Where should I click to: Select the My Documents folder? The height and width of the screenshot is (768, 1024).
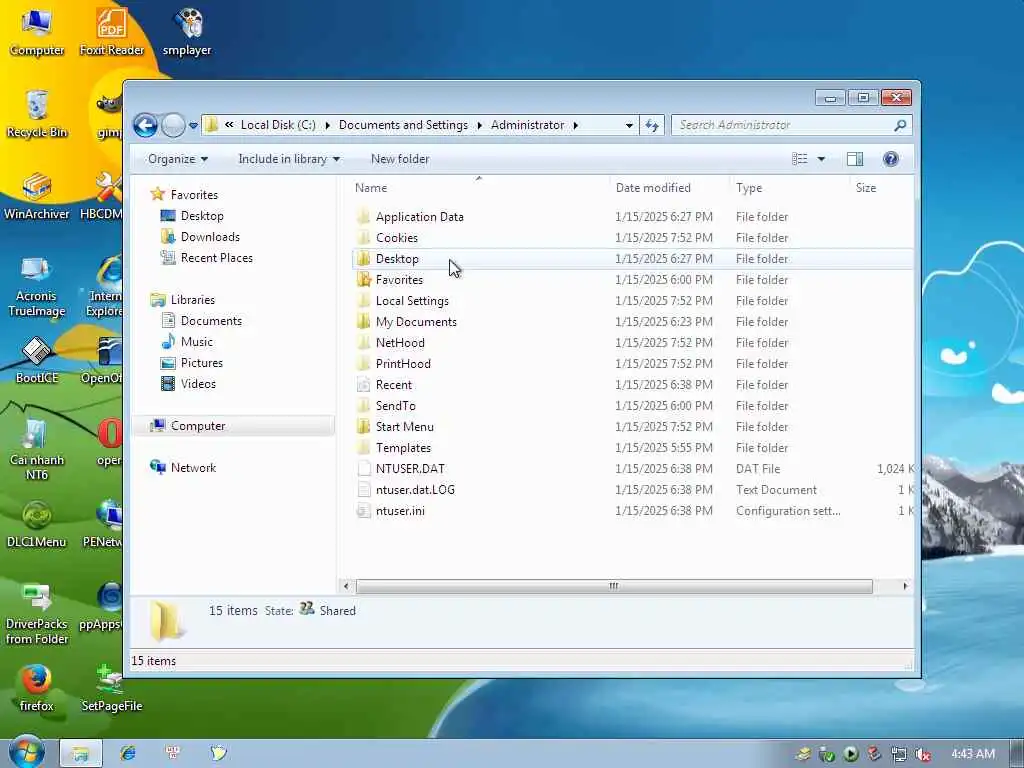tap(416, 321)
